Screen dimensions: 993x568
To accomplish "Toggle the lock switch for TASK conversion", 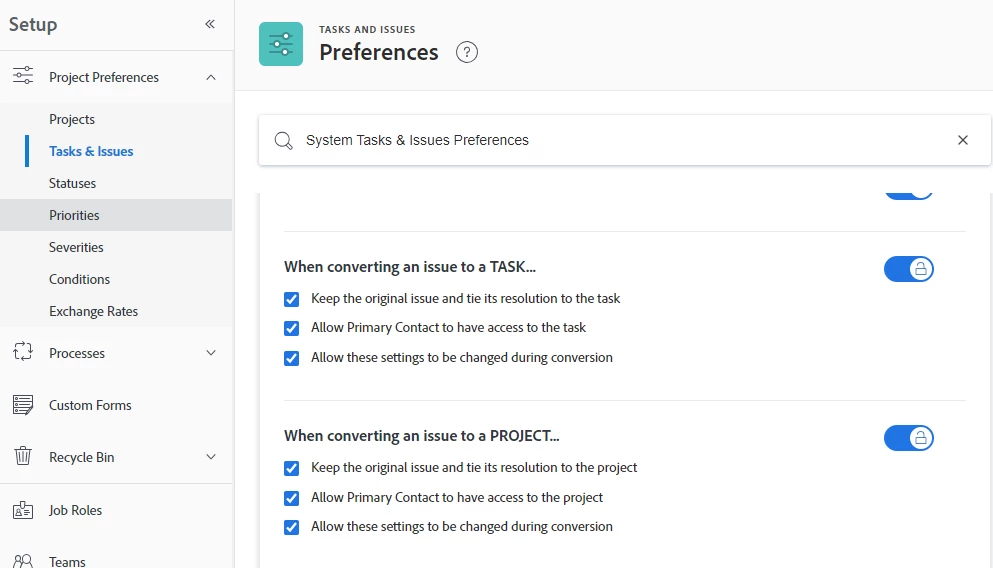I will pos(908,269).
